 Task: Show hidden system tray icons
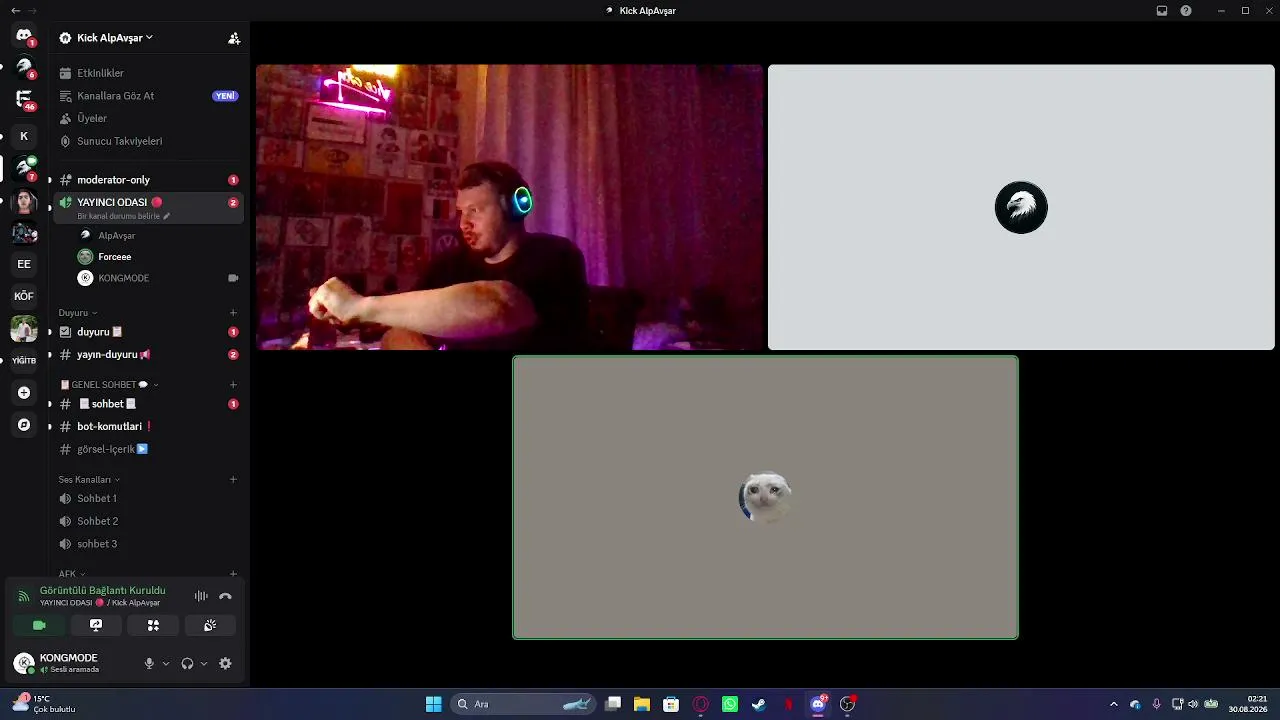click(1114, 704)
